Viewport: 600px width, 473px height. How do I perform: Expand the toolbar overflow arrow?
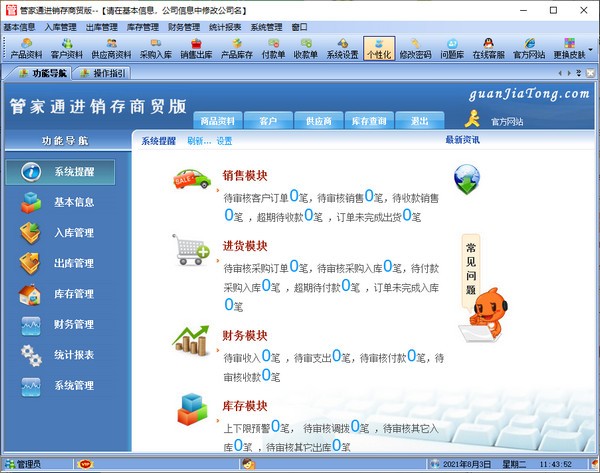pyautogui.click(x=590, y=49)
